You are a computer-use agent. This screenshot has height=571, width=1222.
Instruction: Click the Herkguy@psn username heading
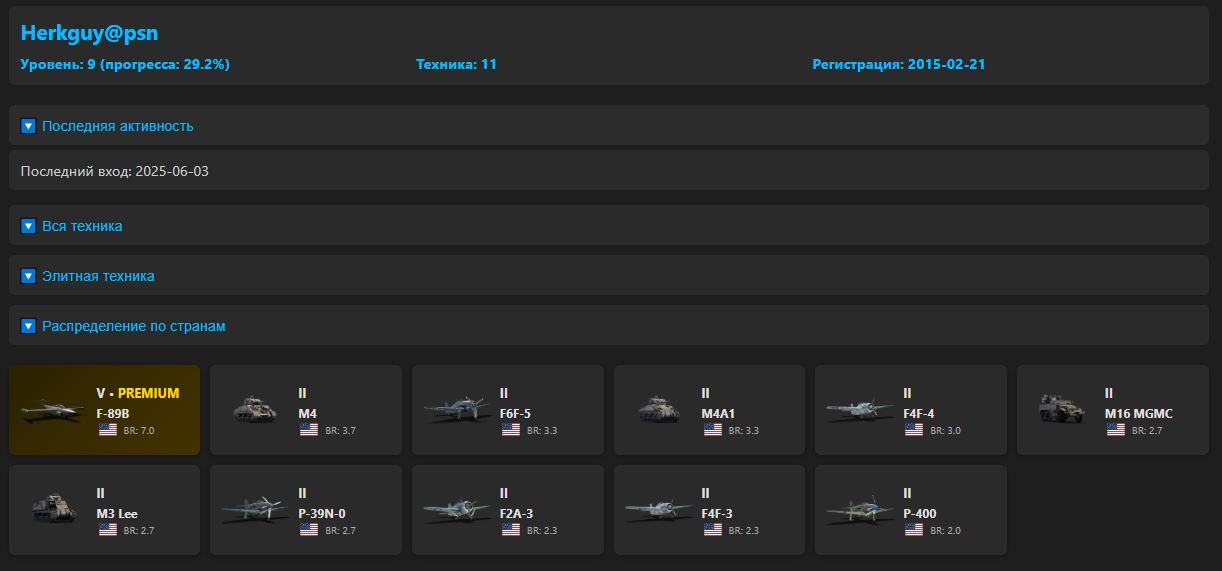89,33
